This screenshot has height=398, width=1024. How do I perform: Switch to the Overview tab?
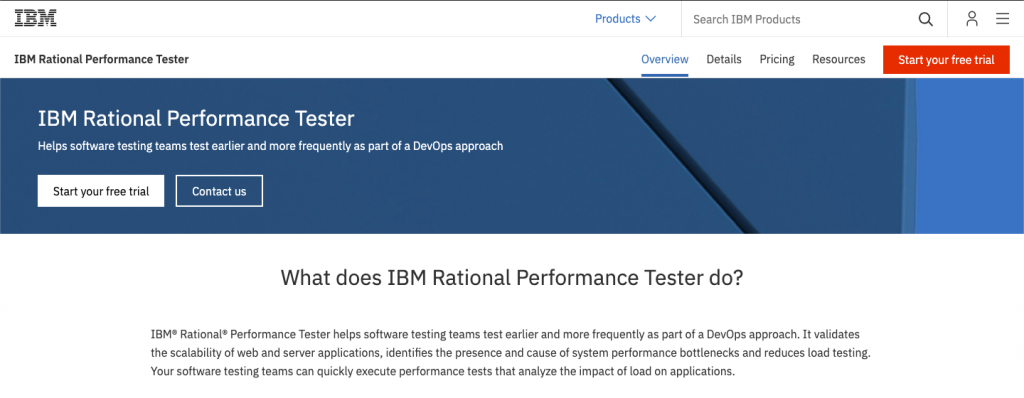pyautogui.click(x=665, y=59)
